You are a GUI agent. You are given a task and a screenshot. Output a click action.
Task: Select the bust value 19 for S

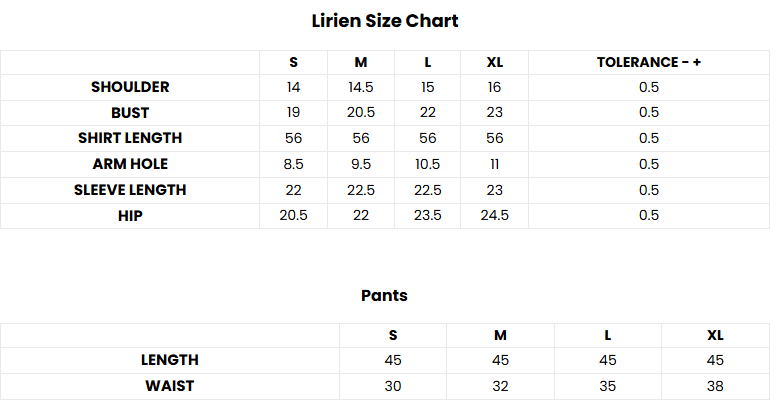293,113
